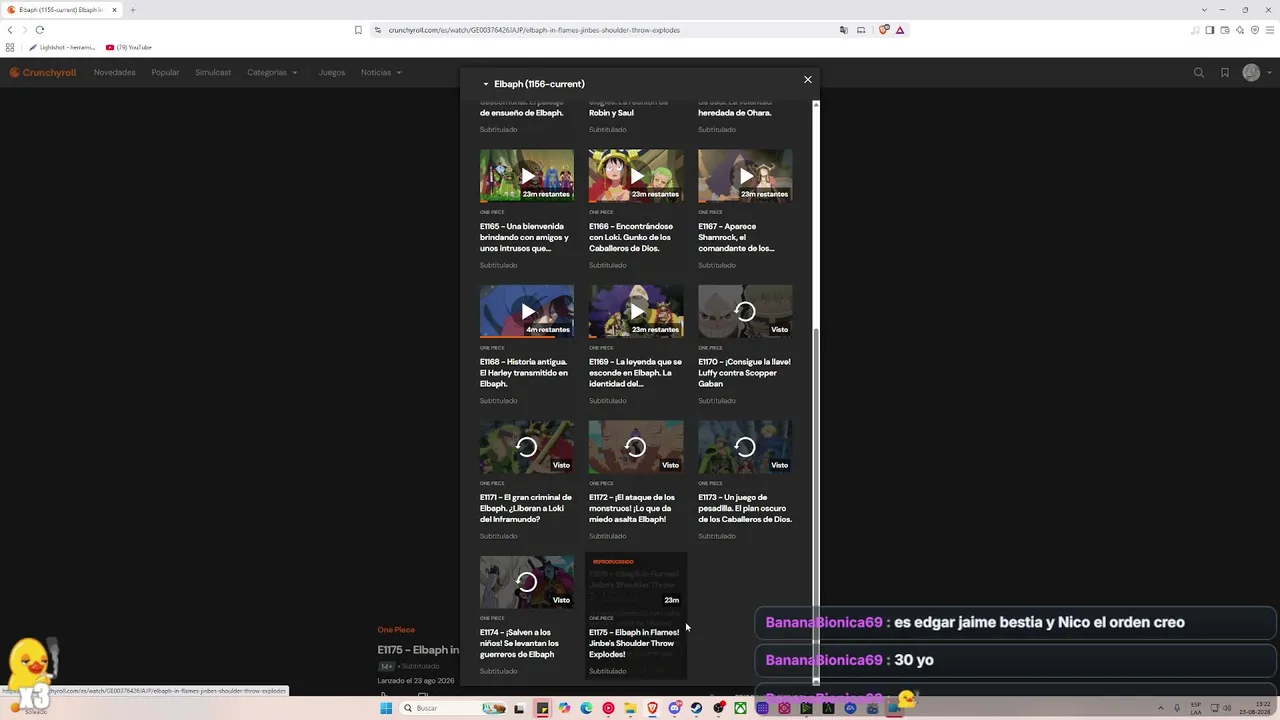
Task: Open Brave browser taskbar icon
Action: [652, 708]
